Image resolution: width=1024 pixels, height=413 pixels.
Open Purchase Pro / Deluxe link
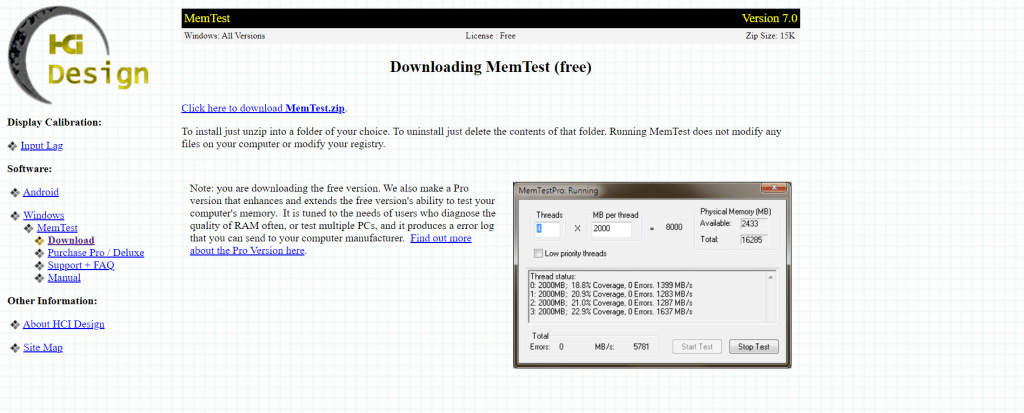coord(96,253)
